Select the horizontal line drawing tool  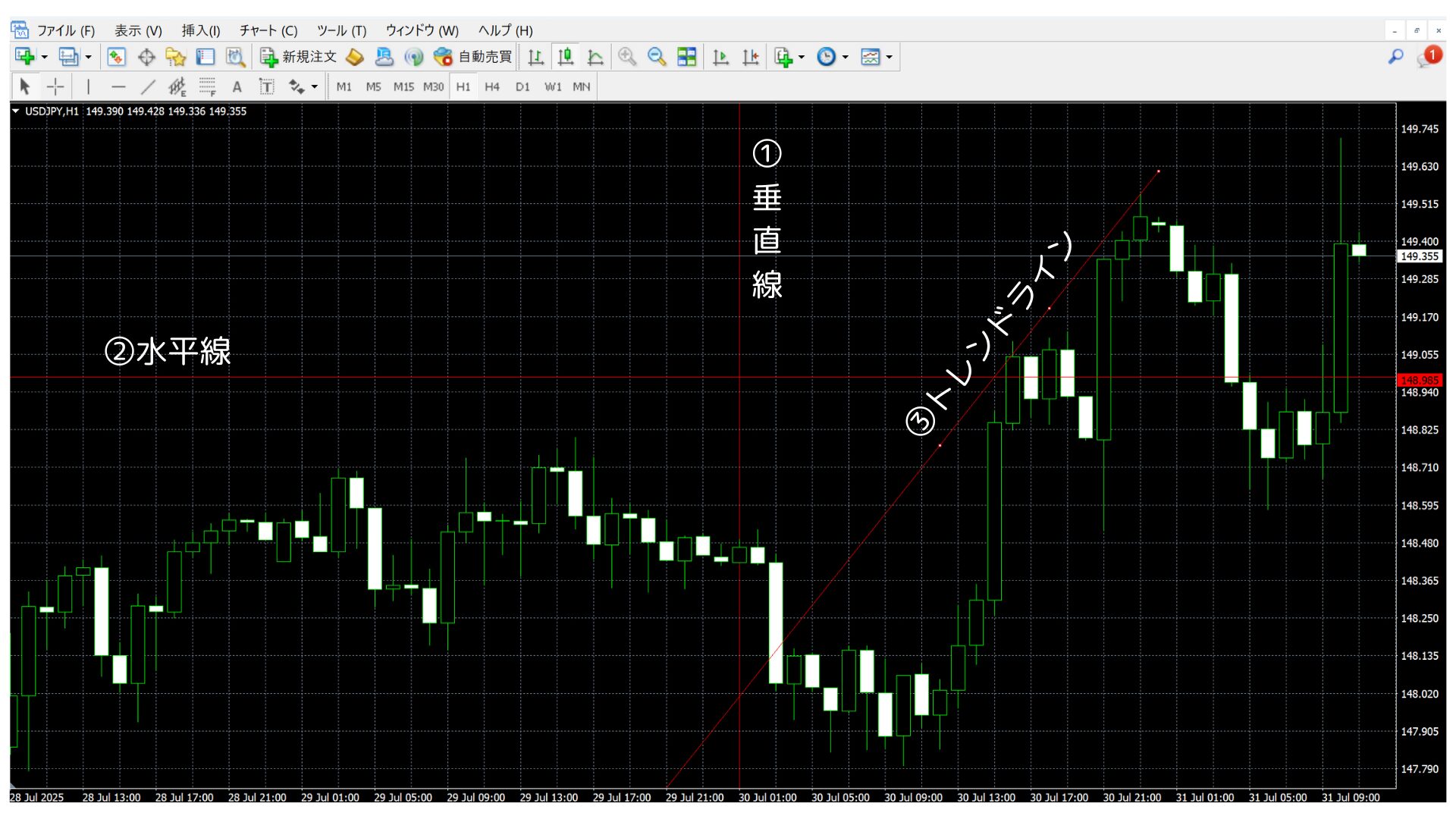coord(118,86)
